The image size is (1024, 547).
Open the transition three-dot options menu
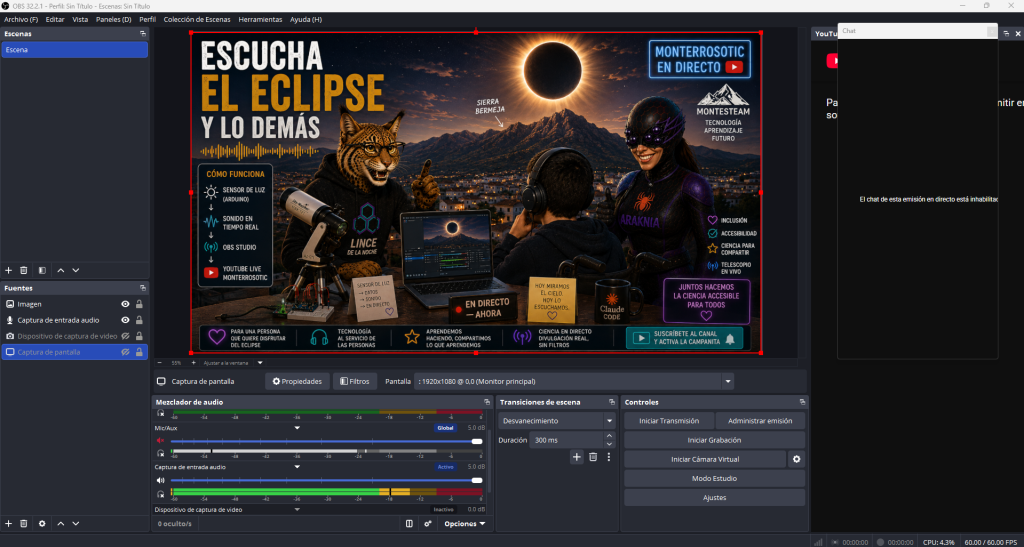click(609, 457)
